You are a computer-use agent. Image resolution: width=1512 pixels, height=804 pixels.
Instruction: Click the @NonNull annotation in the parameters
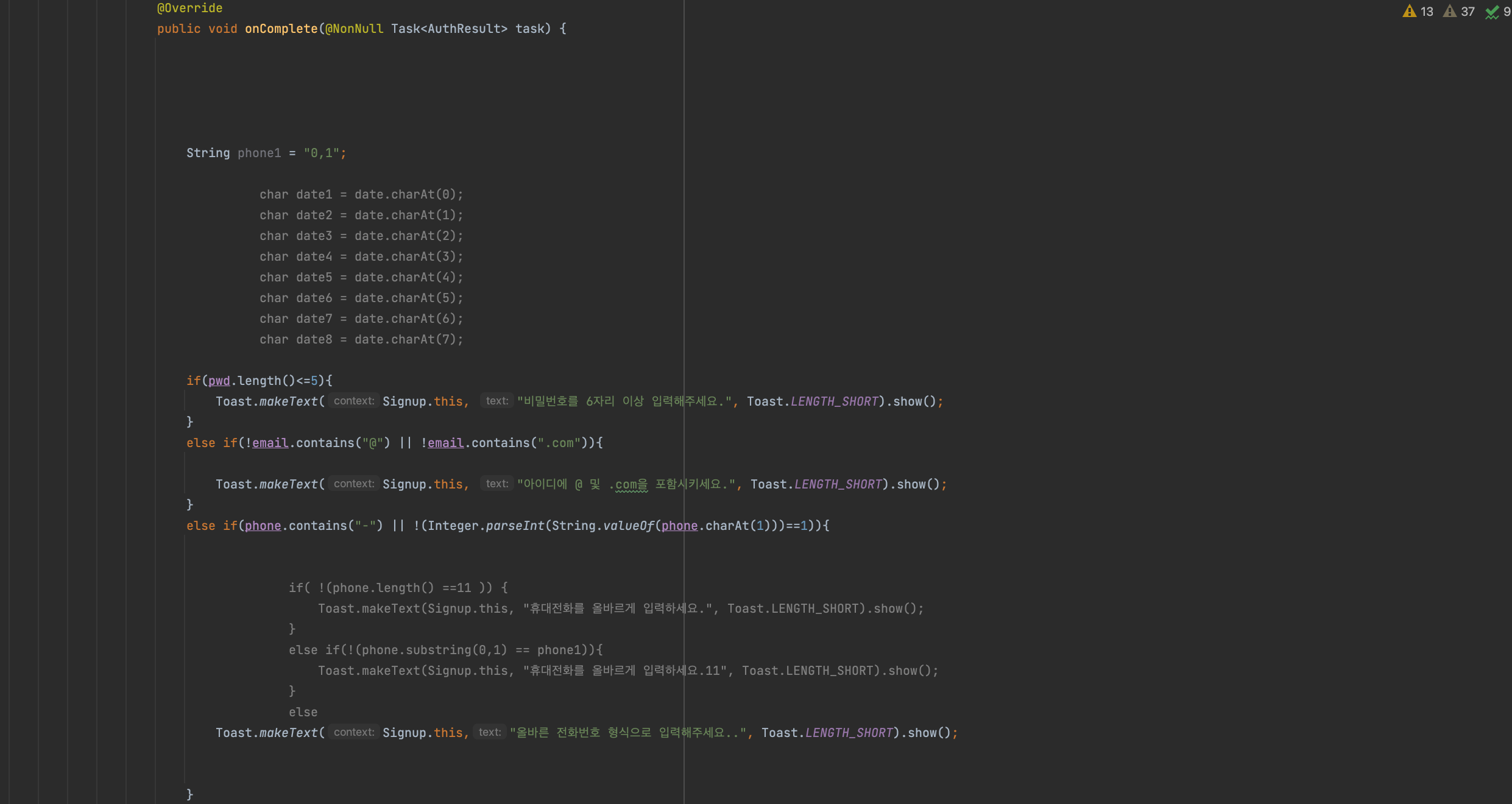tap(354, 29)
